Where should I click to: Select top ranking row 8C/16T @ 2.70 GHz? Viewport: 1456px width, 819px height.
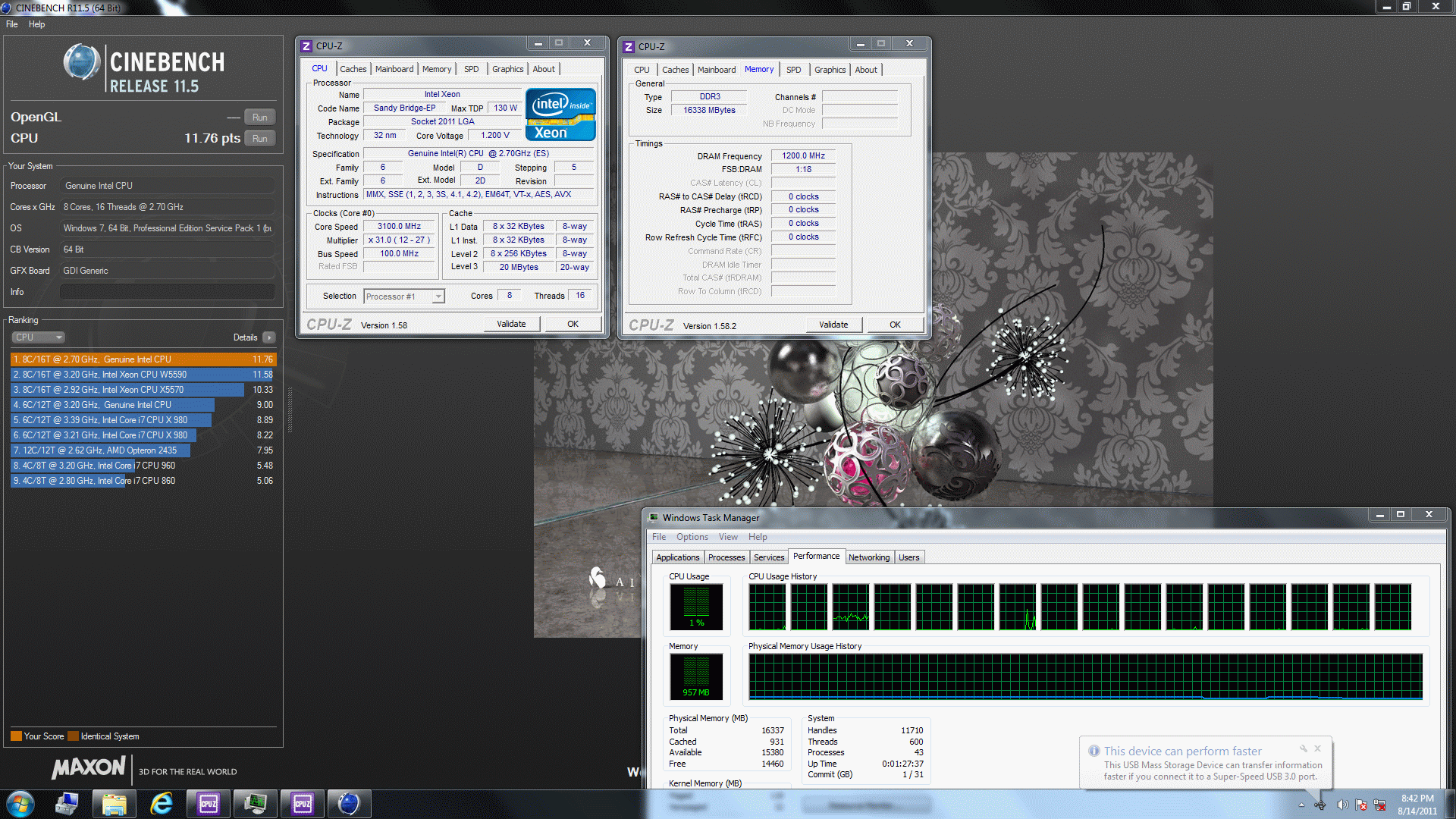tap(143, 359)
